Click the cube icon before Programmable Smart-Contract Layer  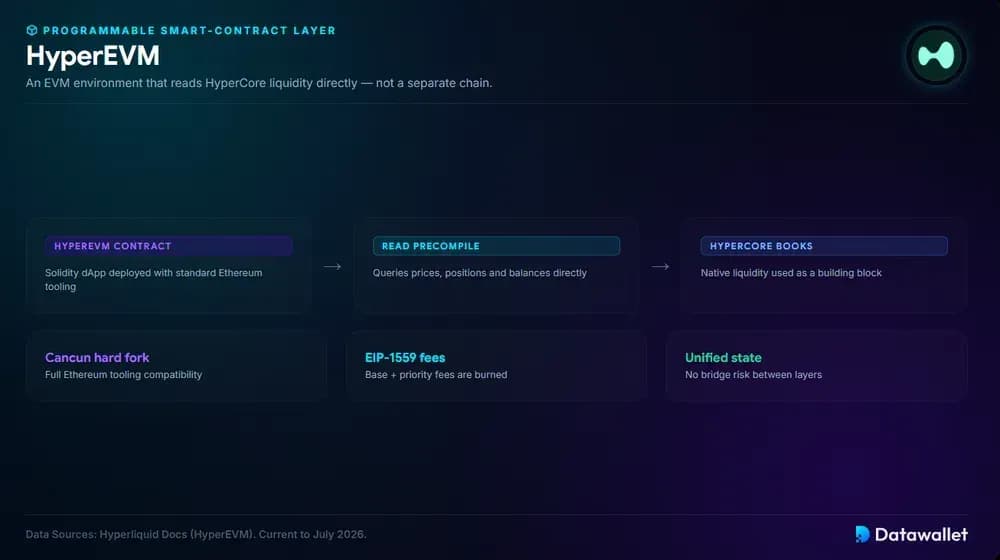coord(32,30)
